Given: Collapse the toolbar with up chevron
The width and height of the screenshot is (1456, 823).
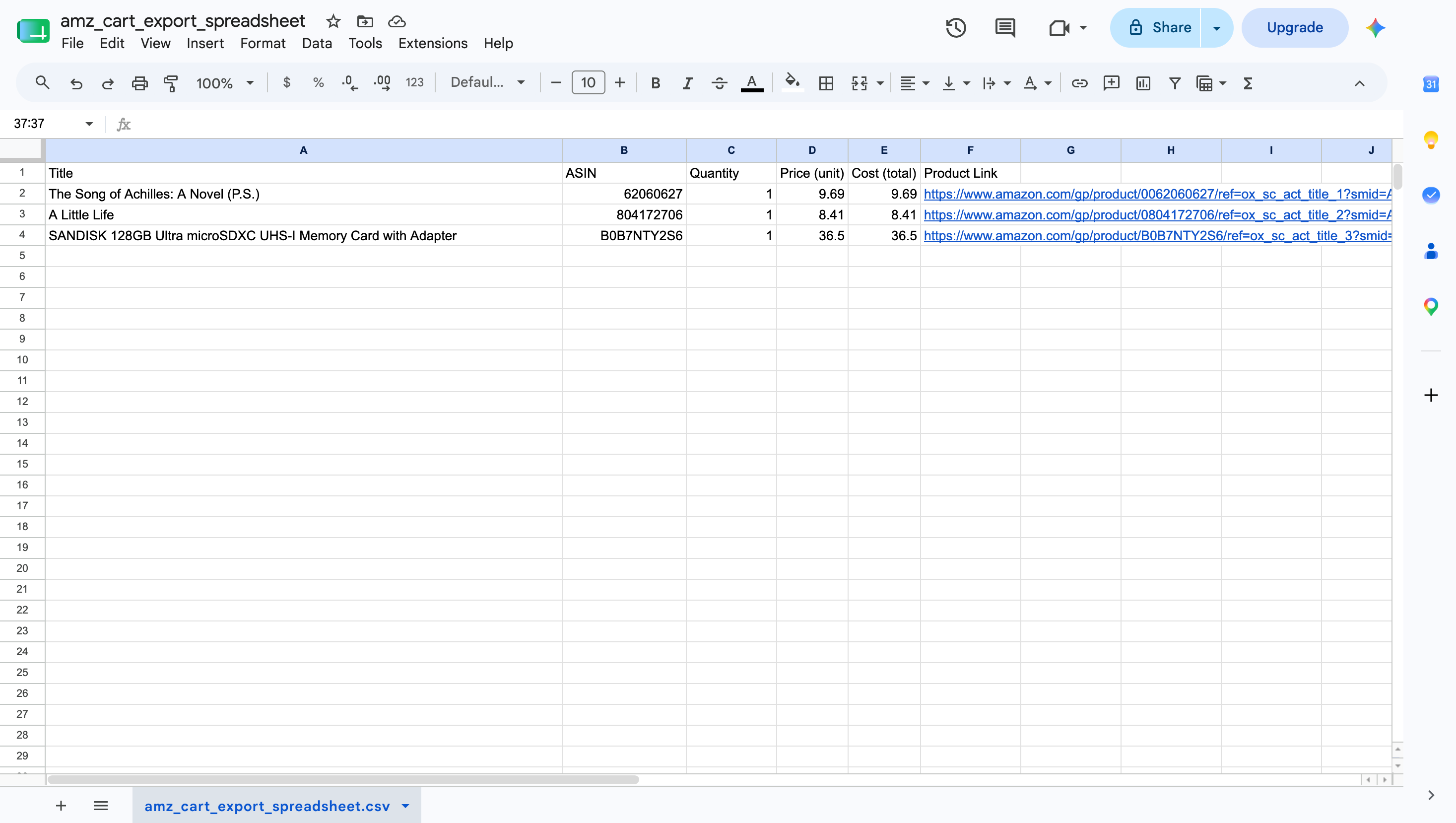Looking at the screenshot, I should tap(1359, 83).
